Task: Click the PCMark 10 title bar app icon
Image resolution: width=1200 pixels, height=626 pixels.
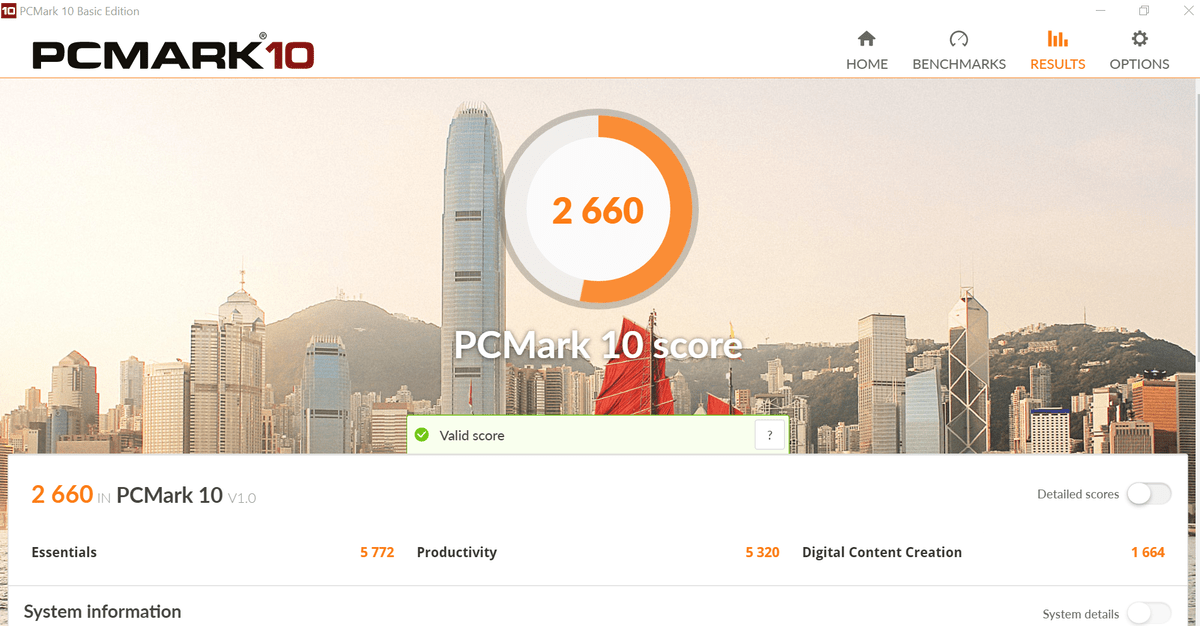Action: pyautogui.click(x=8, y=11)
